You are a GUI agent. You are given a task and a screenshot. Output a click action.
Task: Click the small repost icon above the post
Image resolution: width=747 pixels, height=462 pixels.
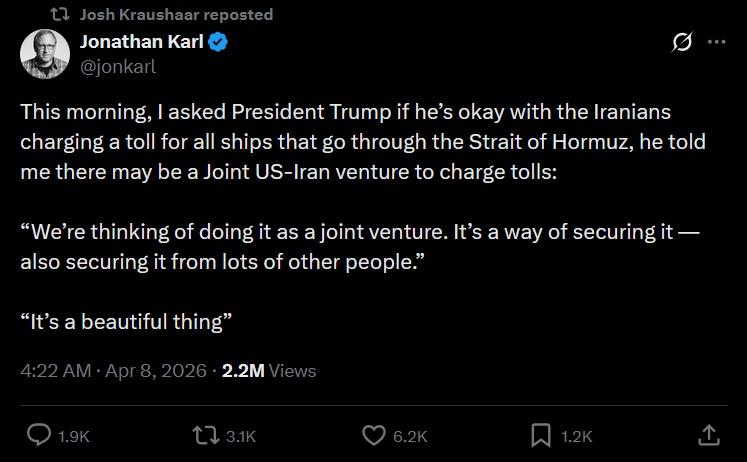(58, 14)
